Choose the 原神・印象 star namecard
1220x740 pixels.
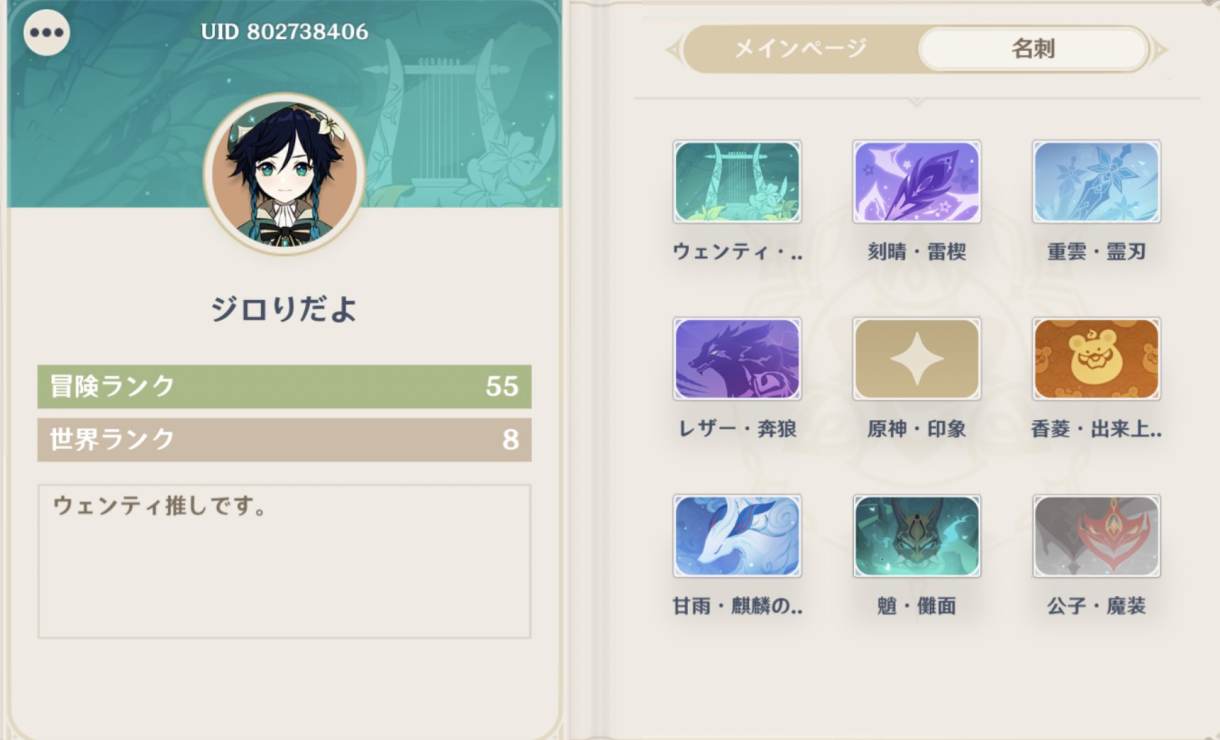[917, 359]
